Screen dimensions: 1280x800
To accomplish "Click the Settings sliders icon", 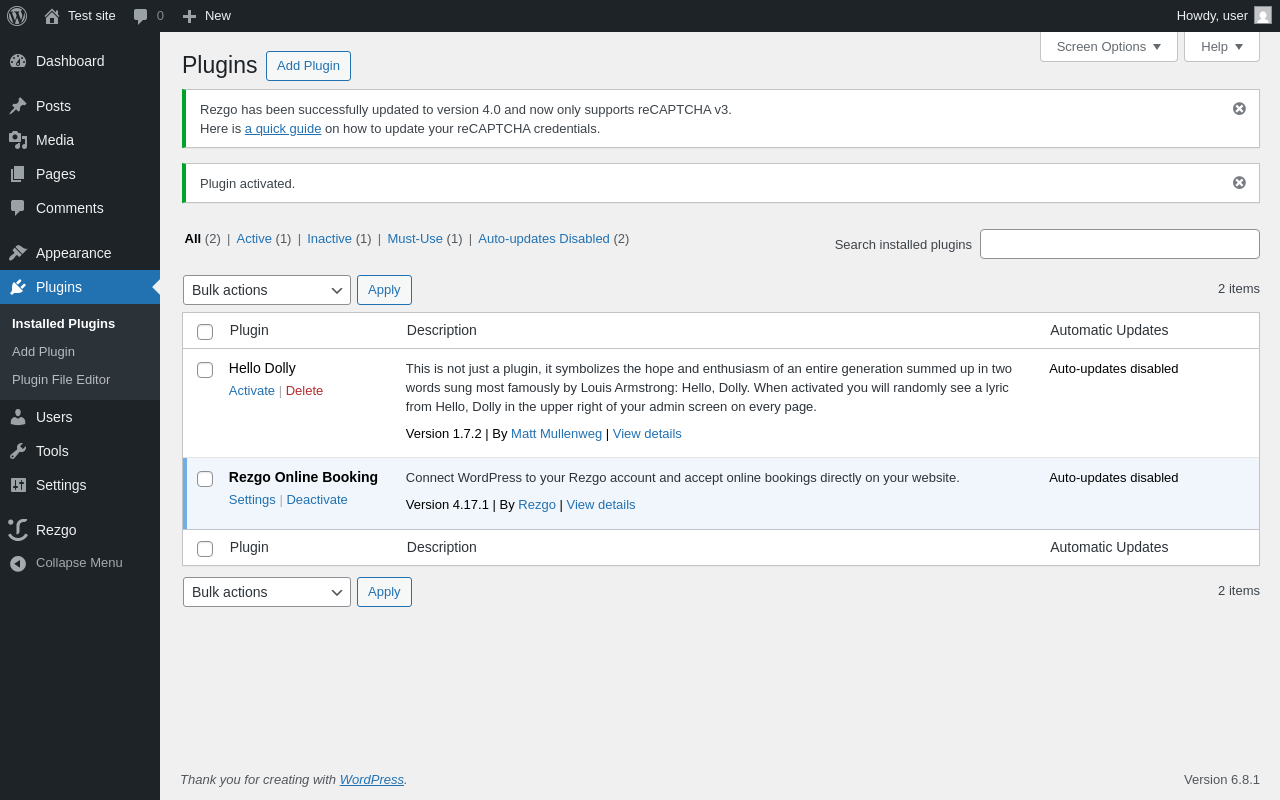I will click(18, 485).
